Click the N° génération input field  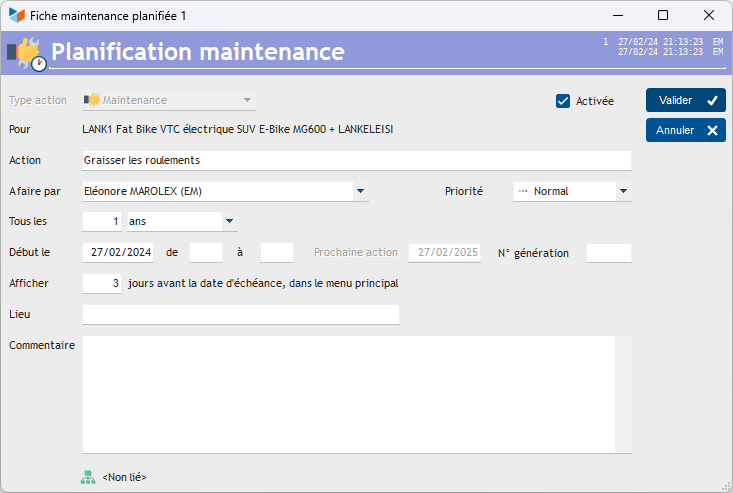(x=608, y=252)
